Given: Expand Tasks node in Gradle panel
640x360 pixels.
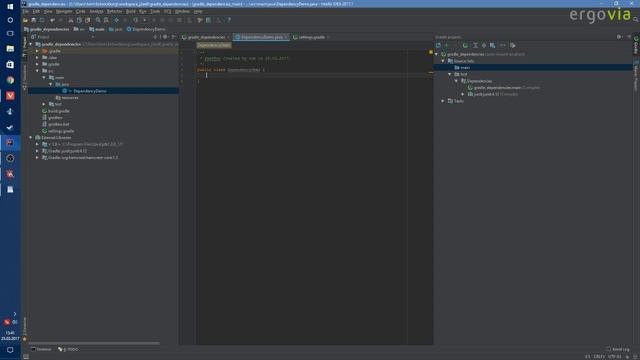Looking at the screenshot, I should tap(443, 101).
